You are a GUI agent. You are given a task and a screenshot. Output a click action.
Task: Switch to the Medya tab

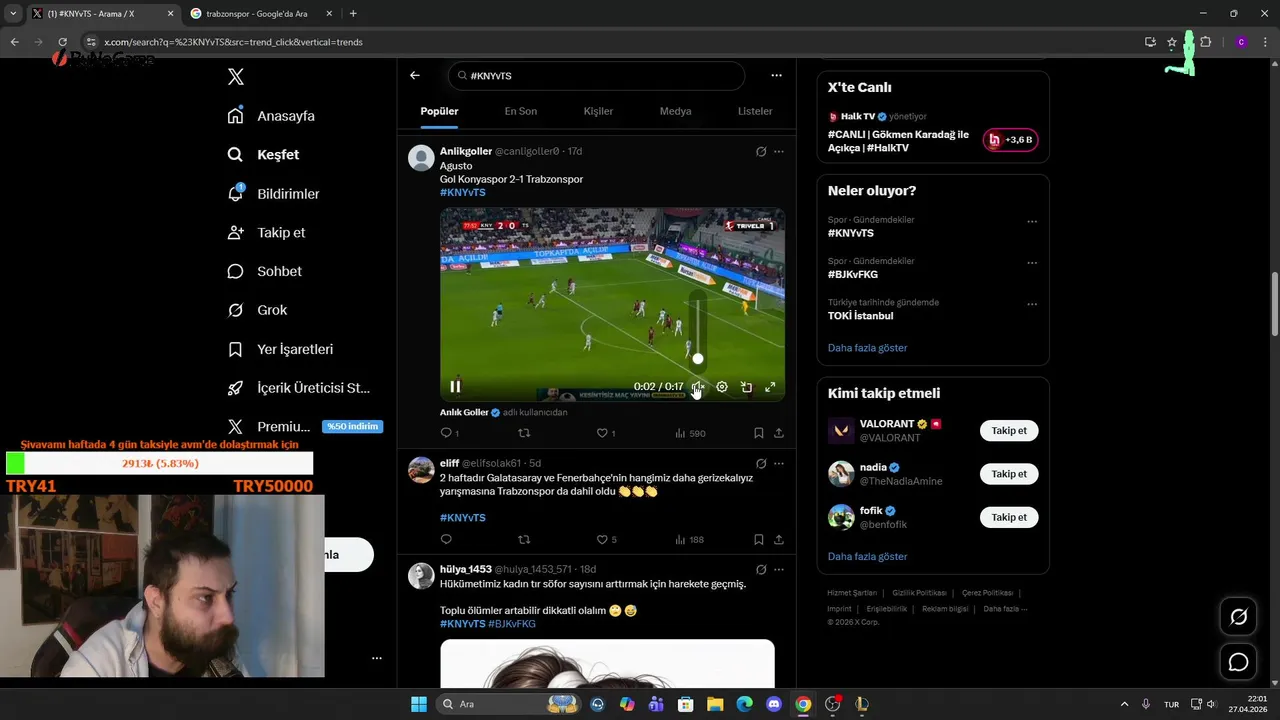[x=675, y=111]
